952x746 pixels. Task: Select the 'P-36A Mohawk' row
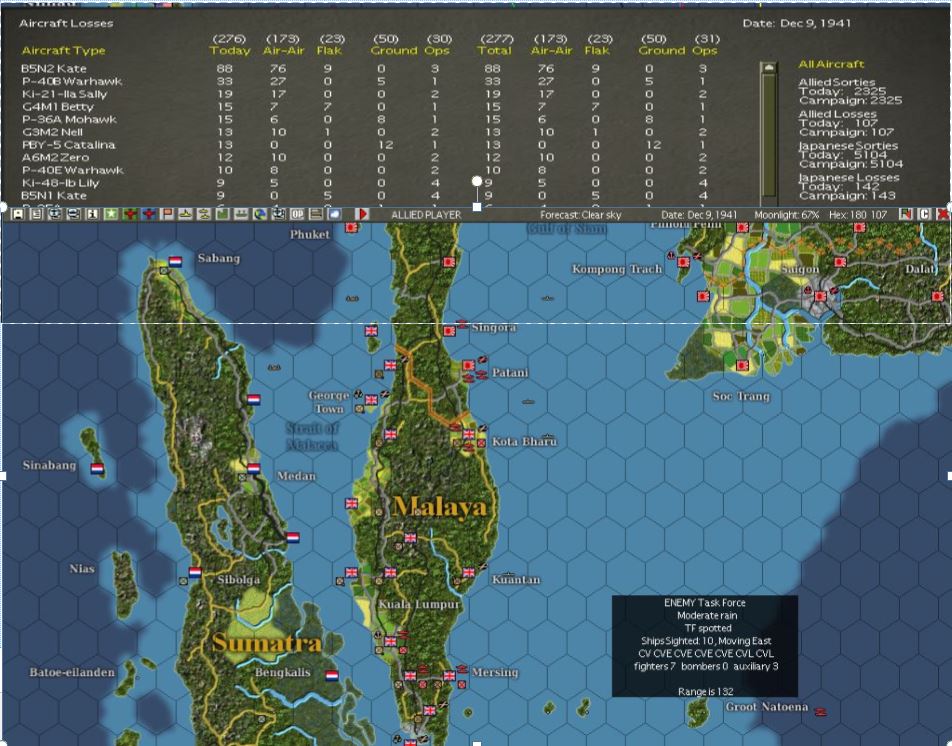[x=369, y=120]
